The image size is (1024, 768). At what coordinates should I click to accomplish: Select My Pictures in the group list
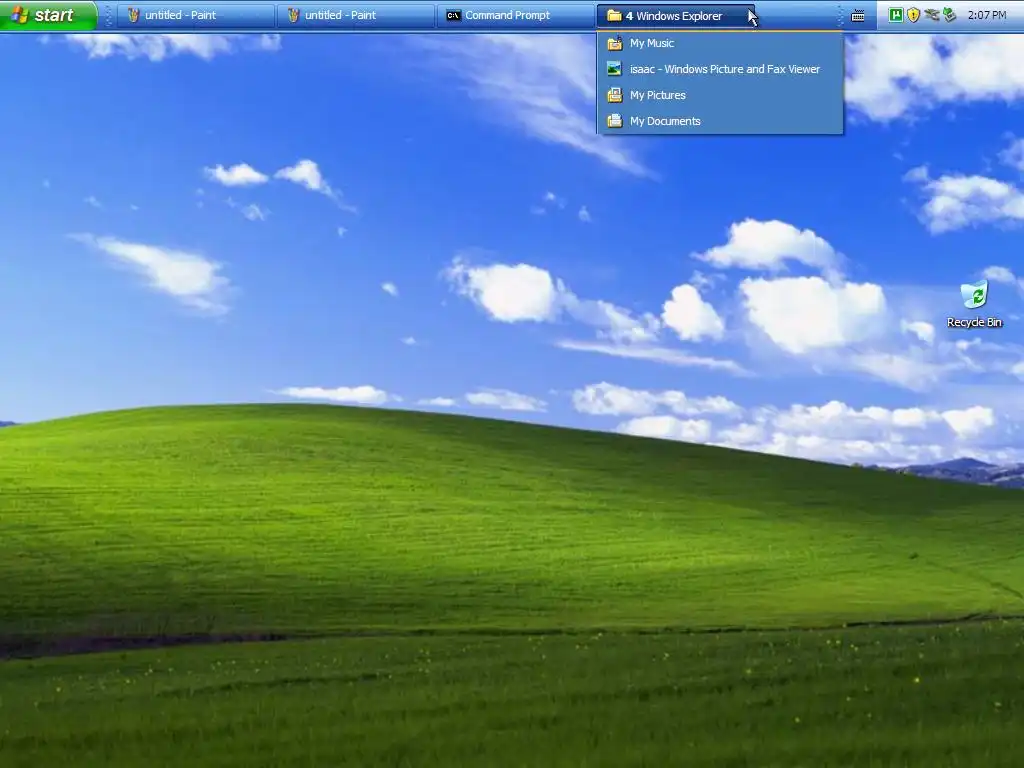tap(720, 95)
